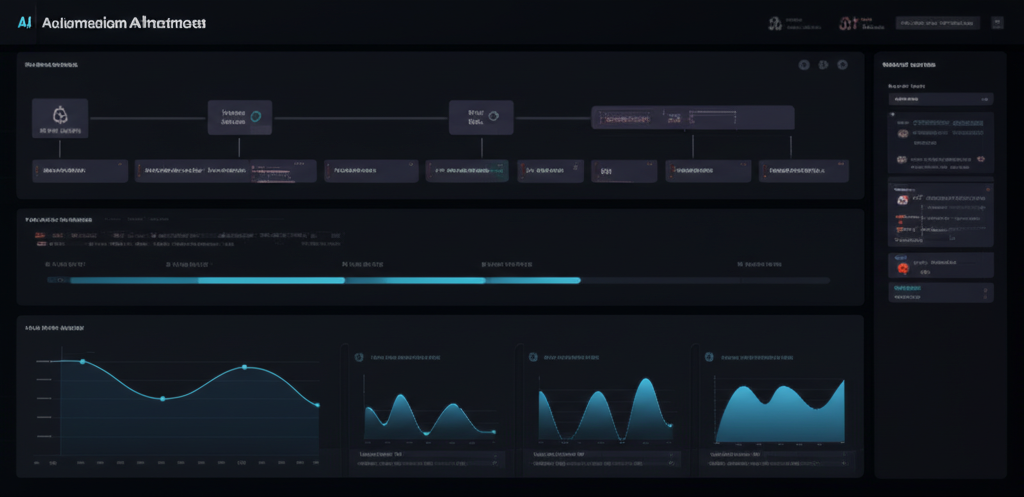Click the wide highlighted node at top right of workflow
This screenshot has width=1024, height=497.
tap(693, 118)
